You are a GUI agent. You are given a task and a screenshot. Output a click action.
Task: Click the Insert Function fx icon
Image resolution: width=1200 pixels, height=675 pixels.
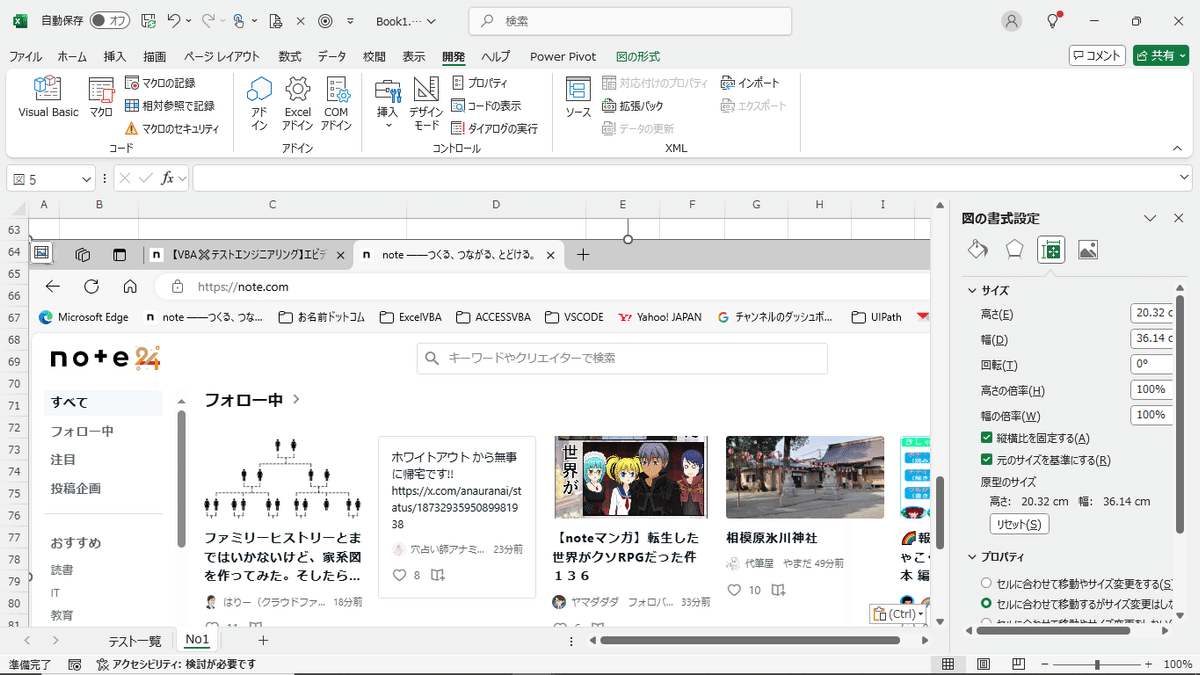[168, 178]
